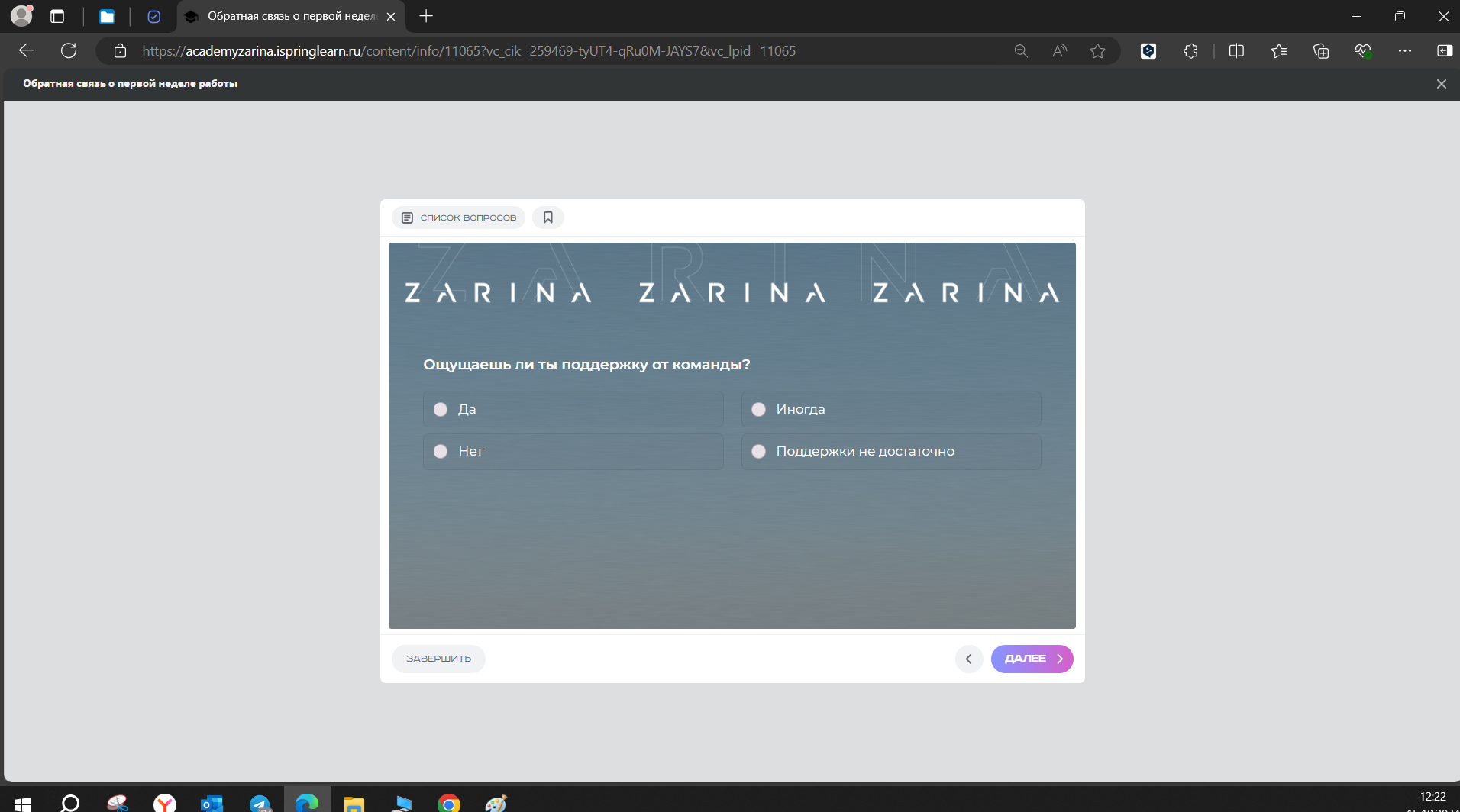Click the bookmark question icon
The width and height of the screenshot is (1460, 812).
tap(547, 217)
